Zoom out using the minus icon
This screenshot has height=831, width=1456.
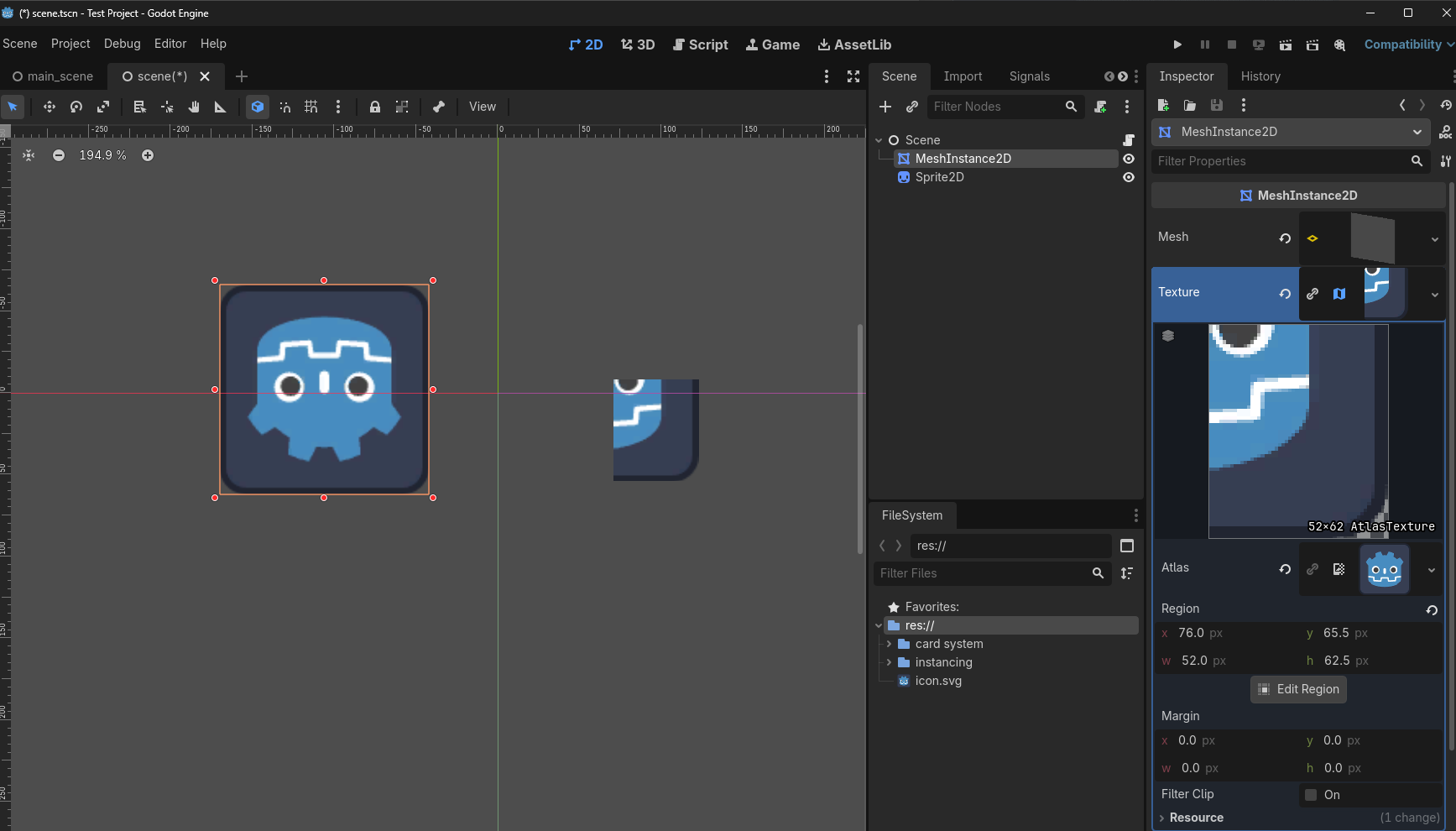59,155
